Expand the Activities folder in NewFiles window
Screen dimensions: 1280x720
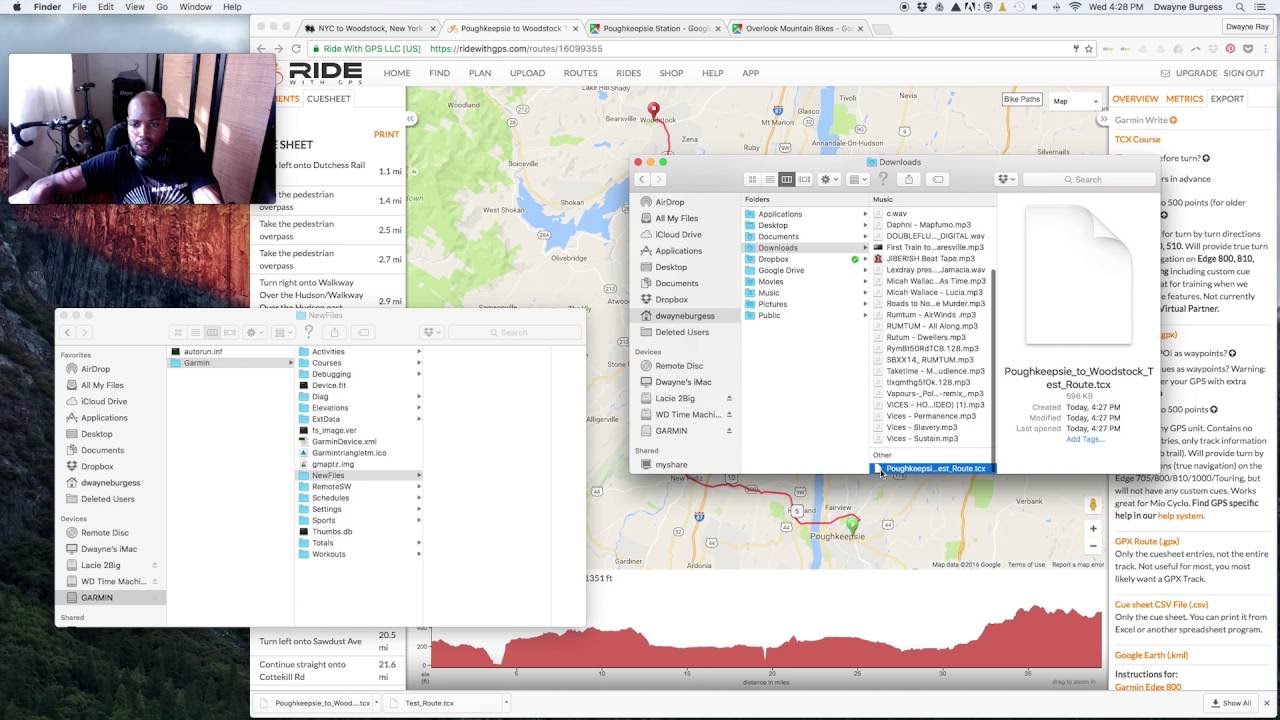(x=419, y=352)
